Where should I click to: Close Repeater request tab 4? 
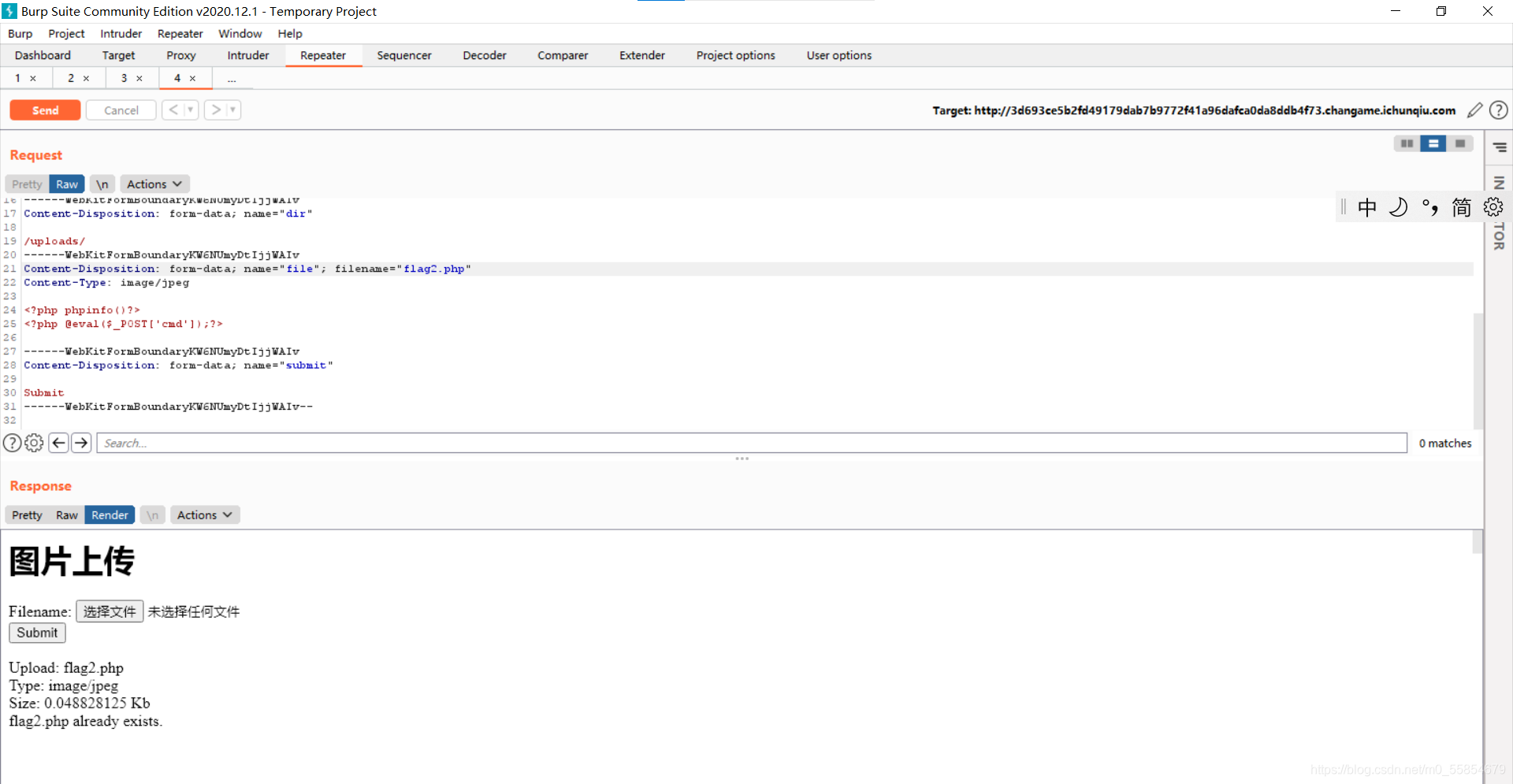click(192, 79)
